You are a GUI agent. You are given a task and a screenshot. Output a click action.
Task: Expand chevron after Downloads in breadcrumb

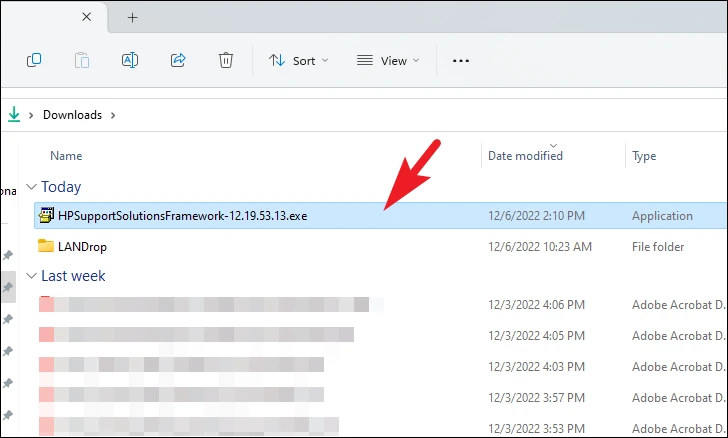tap(113, 115)
